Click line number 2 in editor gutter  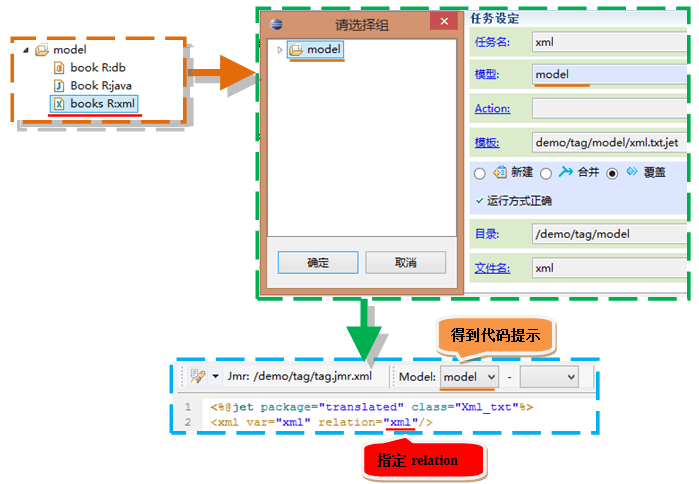pos(188,422)
